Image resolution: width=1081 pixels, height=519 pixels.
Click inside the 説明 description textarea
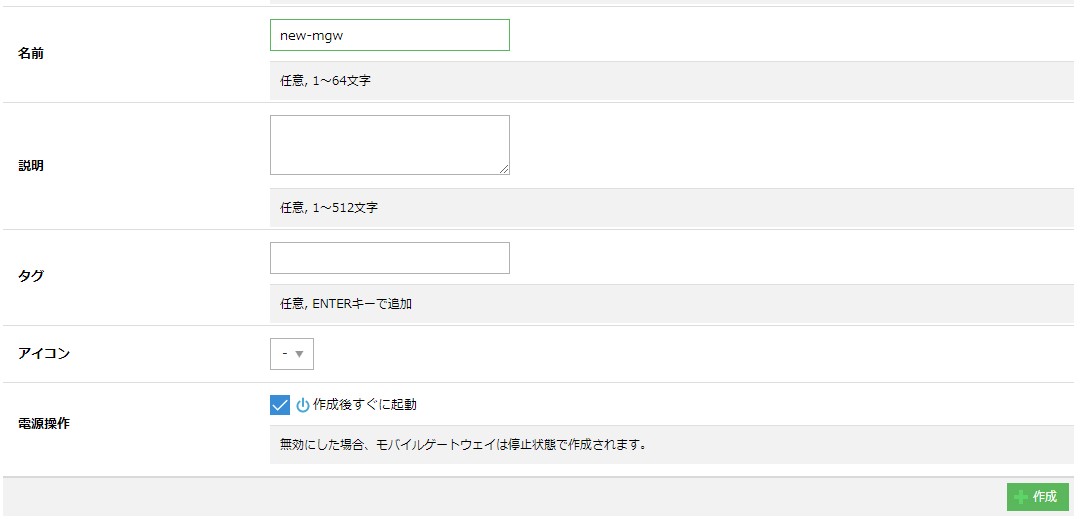(x=389, y=145)
